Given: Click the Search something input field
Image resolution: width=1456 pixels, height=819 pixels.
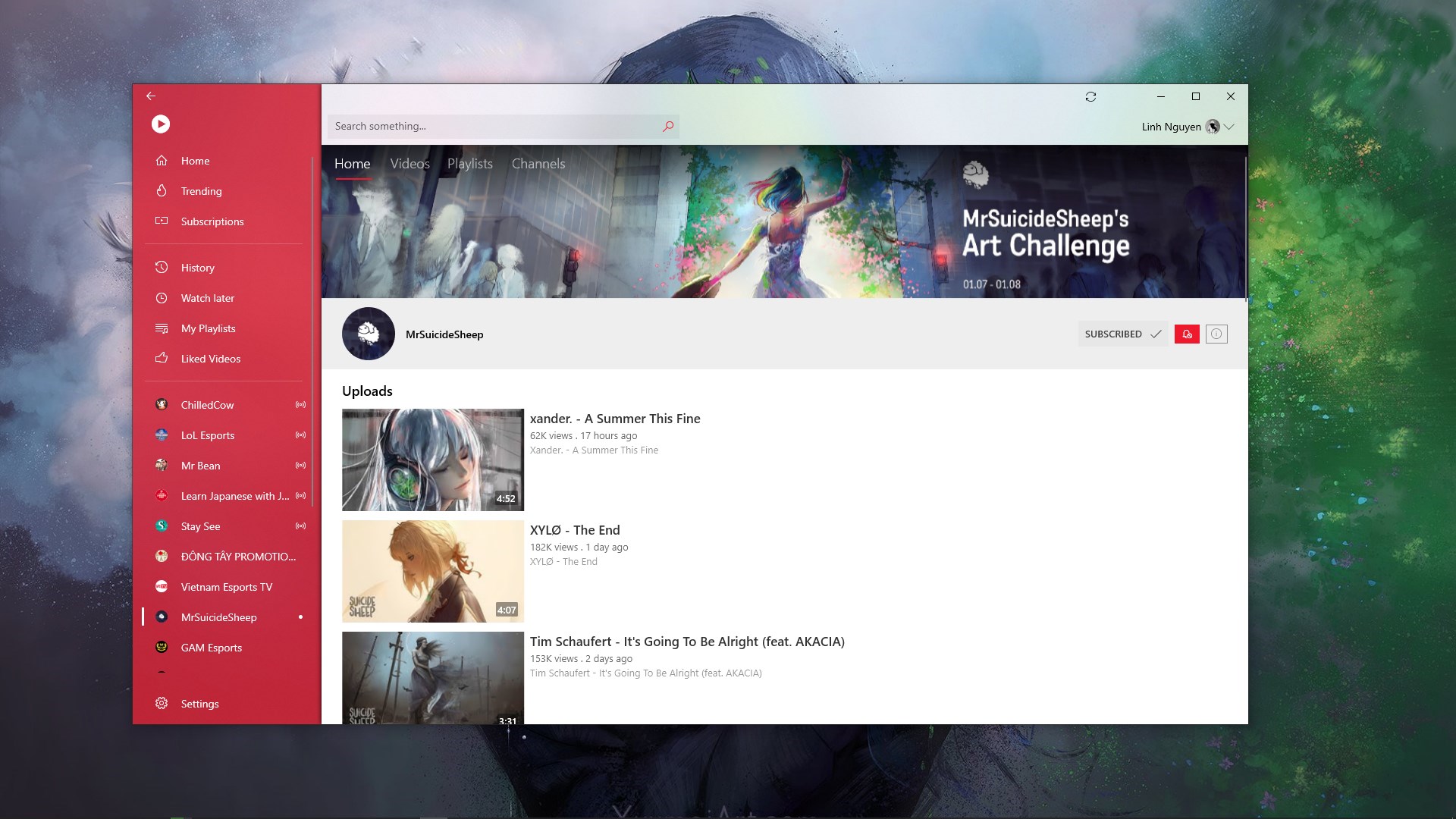Looking at the screenshot, I should point(493,126).
